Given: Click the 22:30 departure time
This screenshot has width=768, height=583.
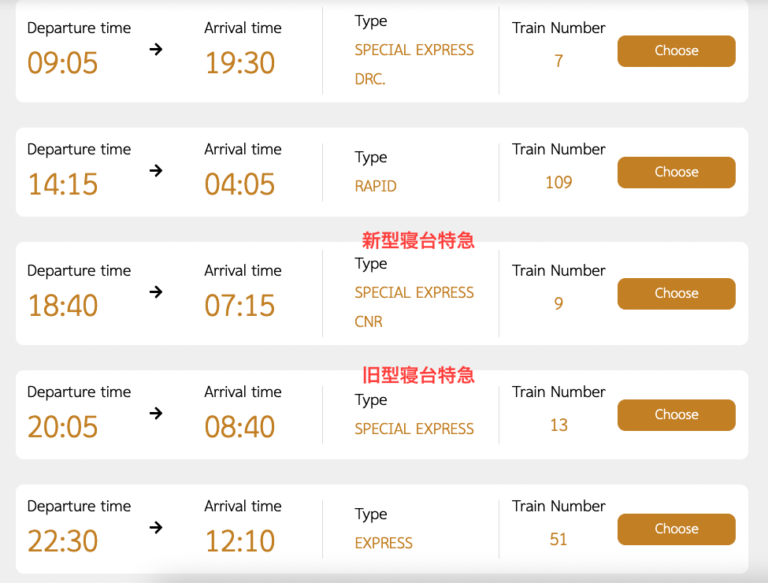Looking at the screenshot, I should 62,541.
